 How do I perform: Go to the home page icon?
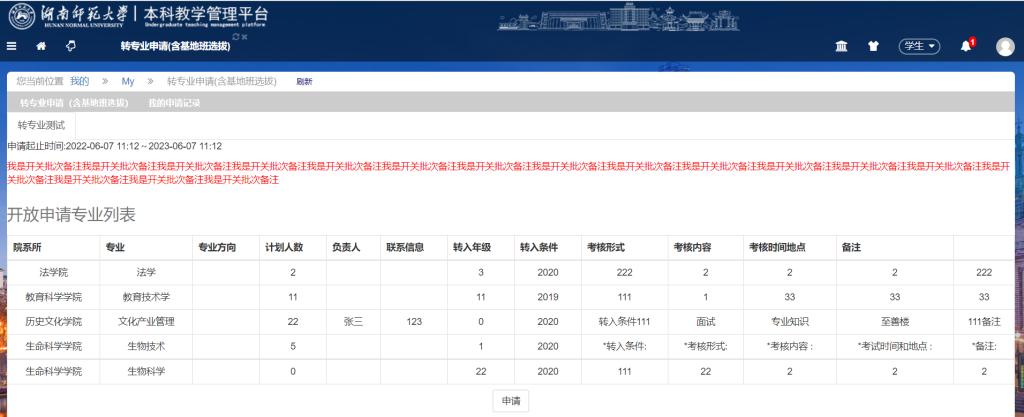(41, 46)
